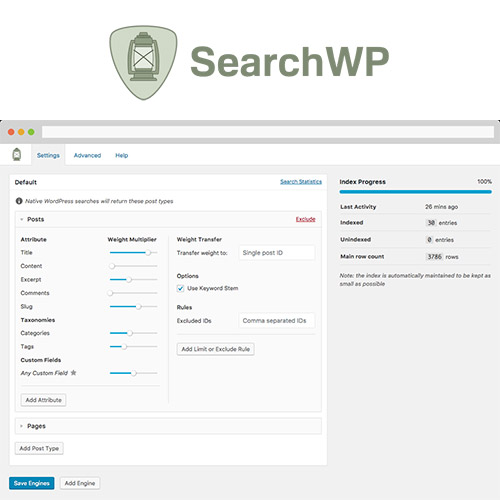This screenshot has width=500, height=500.
Task: Open the Search Statistics link
Action: click(x=301, y=182)
